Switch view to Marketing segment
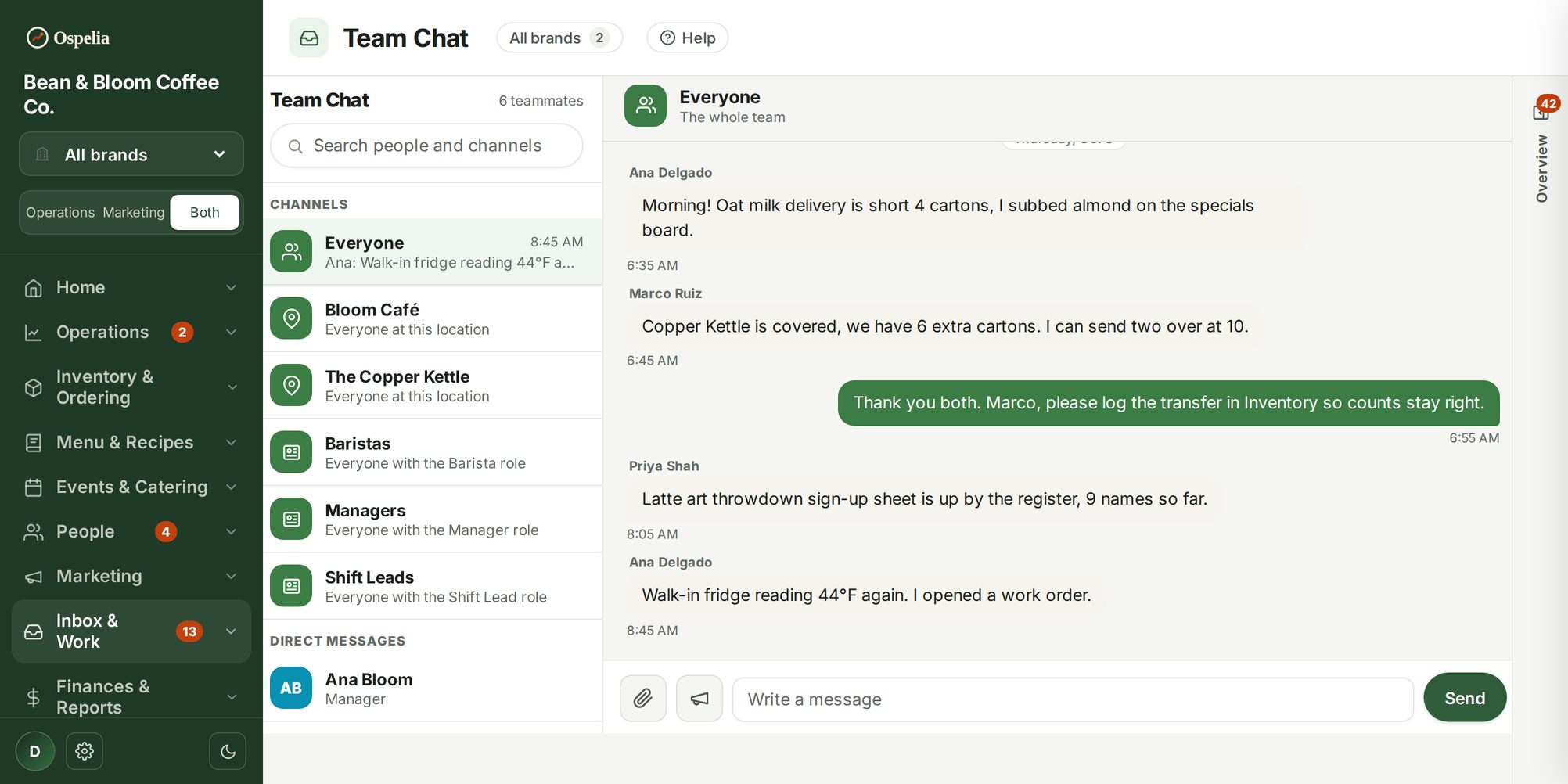 pyautogui.click(x=134, y=213)
